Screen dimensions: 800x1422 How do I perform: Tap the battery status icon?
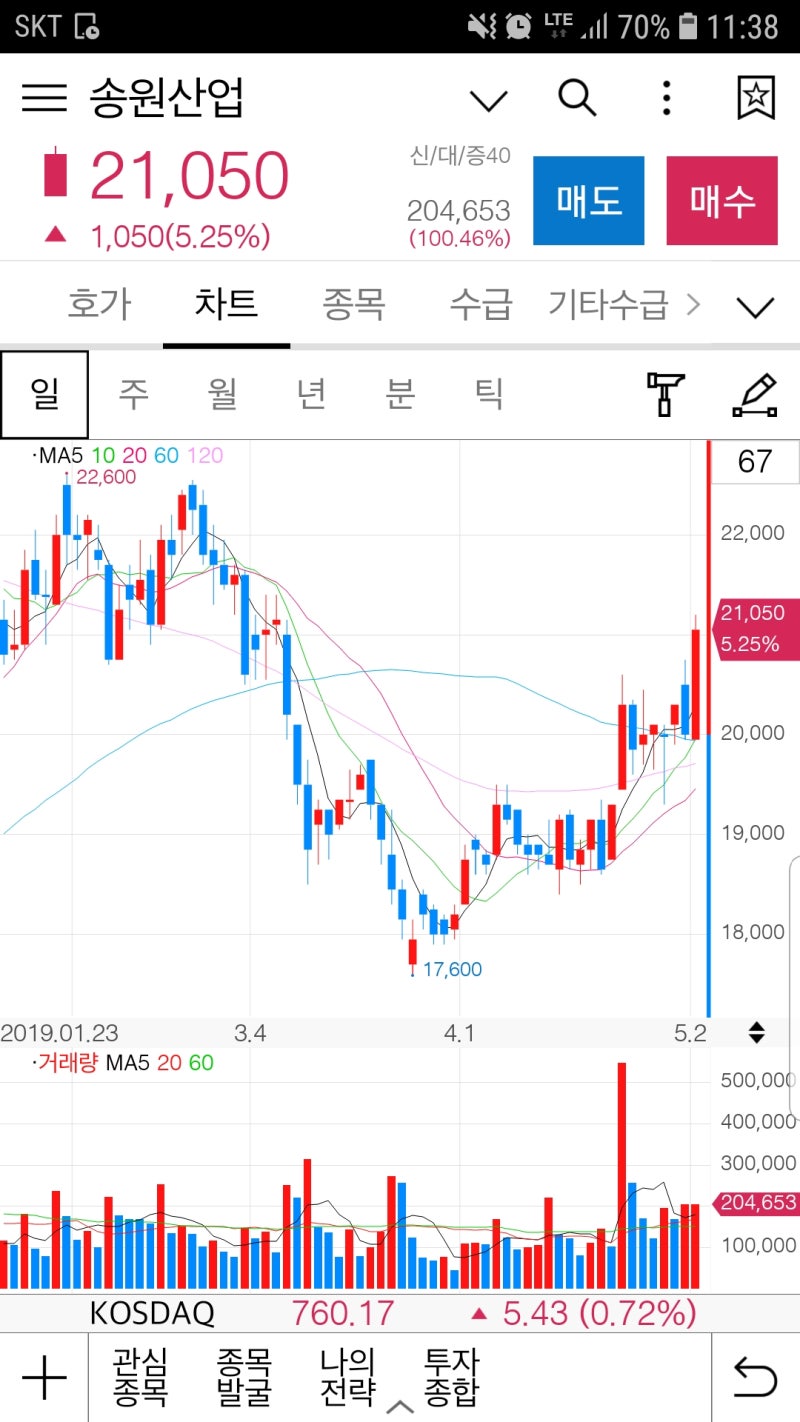[687, 26]
